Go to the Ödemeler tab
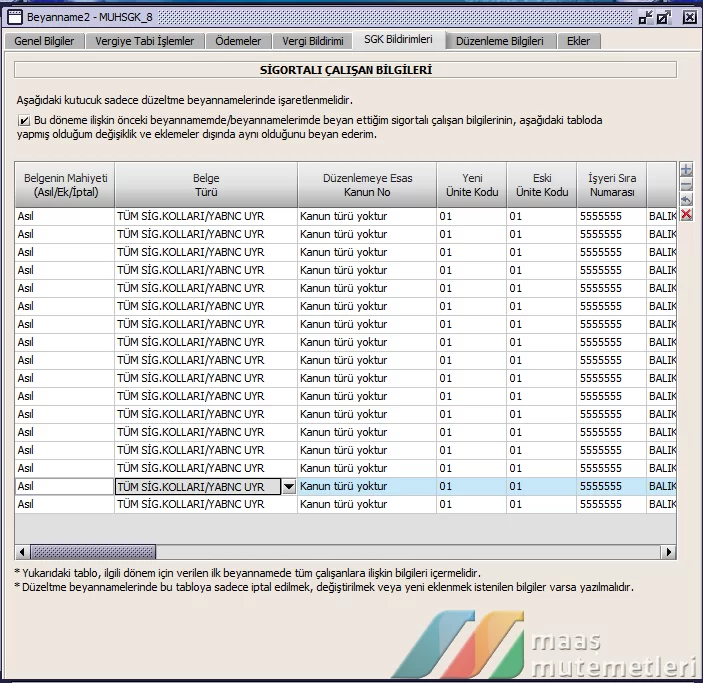This screenshot has width=703, height=683. [x=238, y=41]
